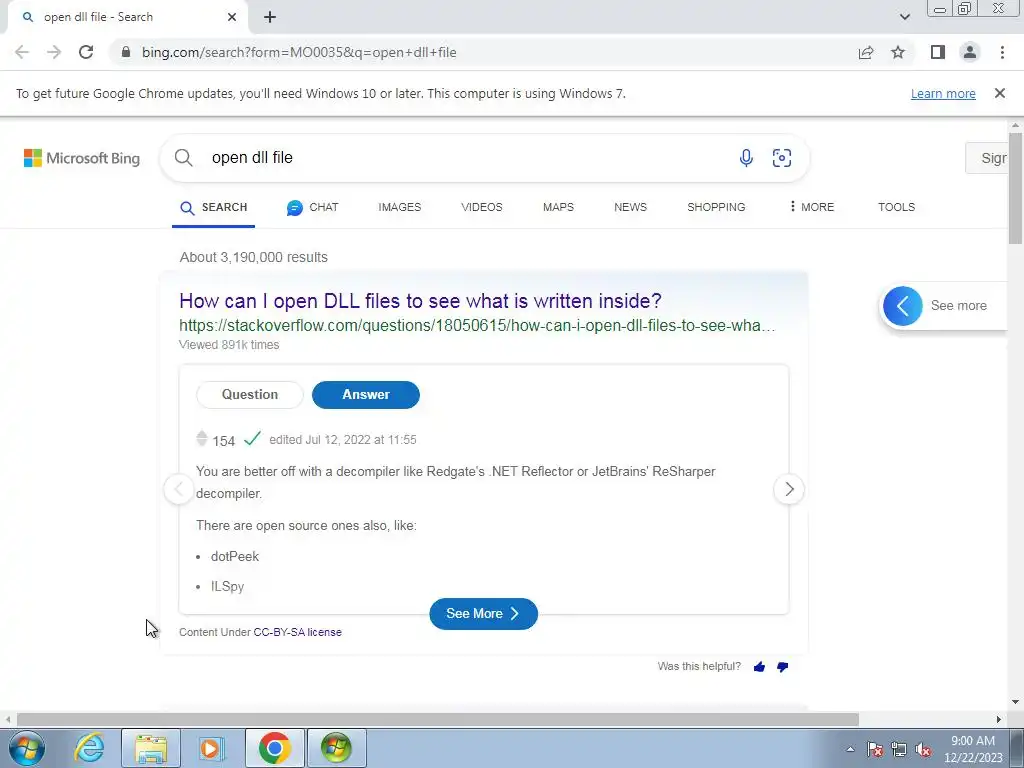Open a new tab with plus button
Screen dimensions: 1024x768
270,17
